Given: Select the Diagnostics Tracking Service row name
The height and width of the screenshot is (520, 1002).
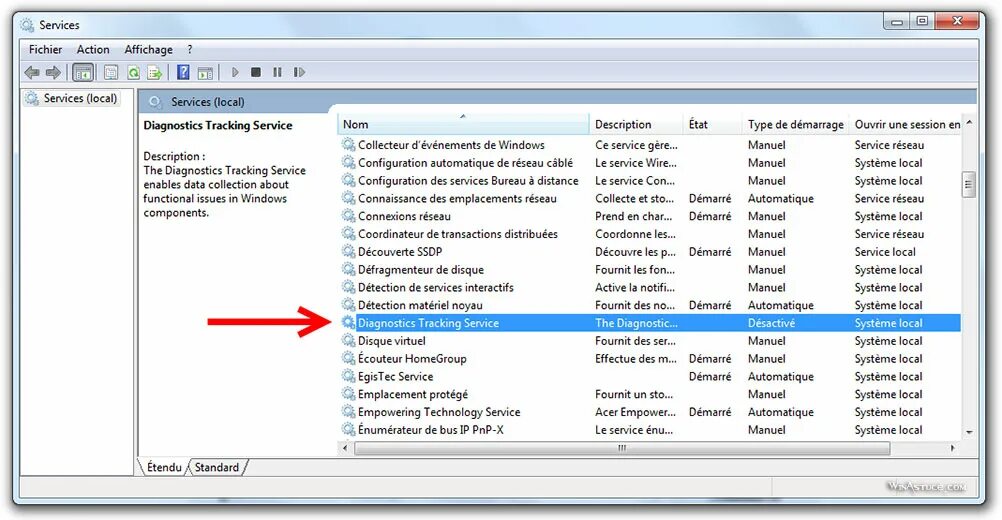Looking at the screenshot, I should pyautogui.click(x=428, y=323).
